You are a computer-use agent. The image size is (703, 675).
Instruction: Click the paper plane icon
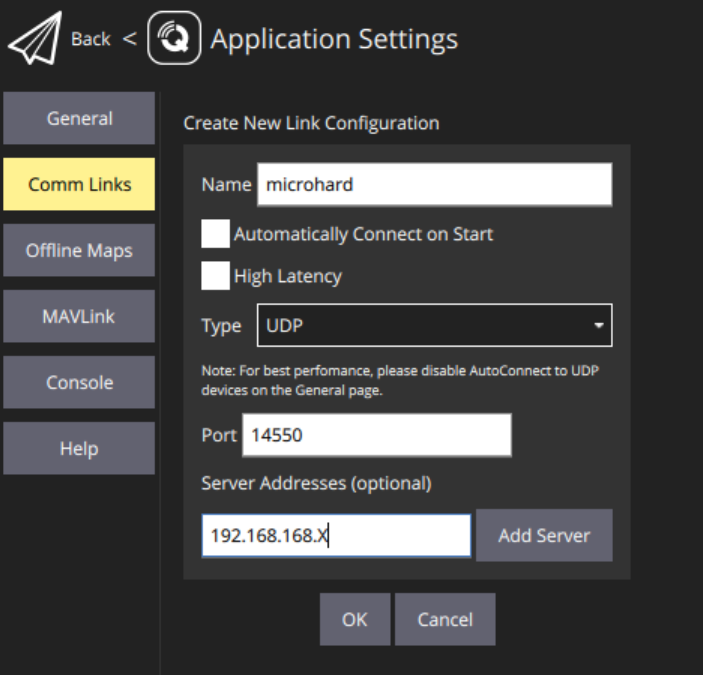click(x=34, y=39)
